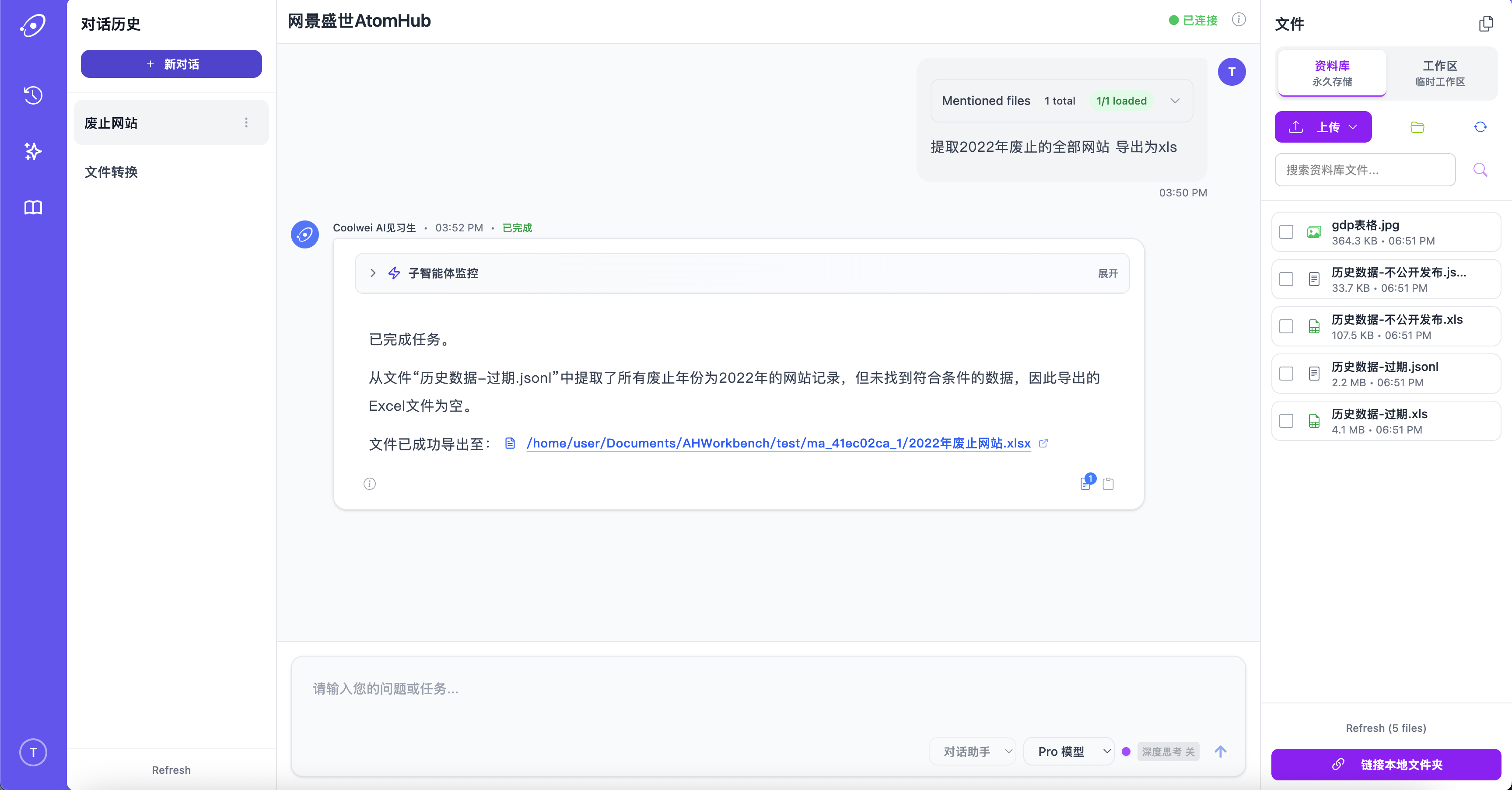Check the gdp表格.jpg file checkbox
The image size is (1512, 790).
[1286, 232]
